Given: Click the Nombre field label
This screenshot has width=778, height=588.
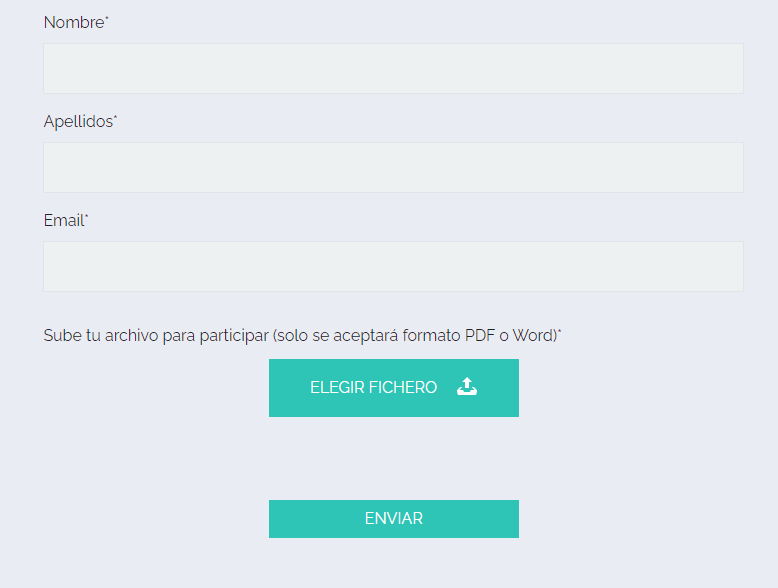Looking at the screenshot, I should coord(74,22).
